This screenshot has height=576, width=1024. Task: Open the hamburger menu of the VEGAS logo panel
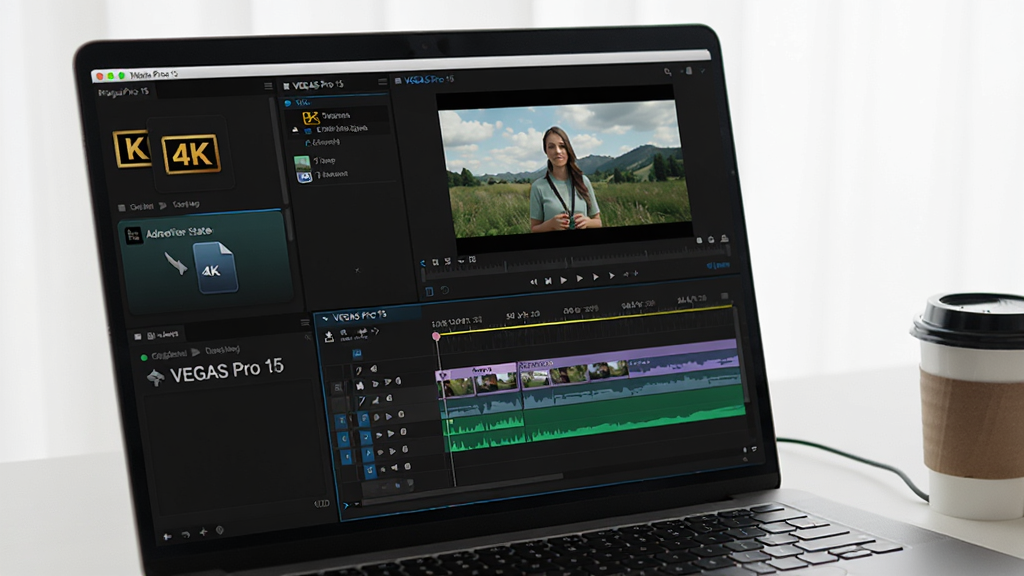click(304, 322)
